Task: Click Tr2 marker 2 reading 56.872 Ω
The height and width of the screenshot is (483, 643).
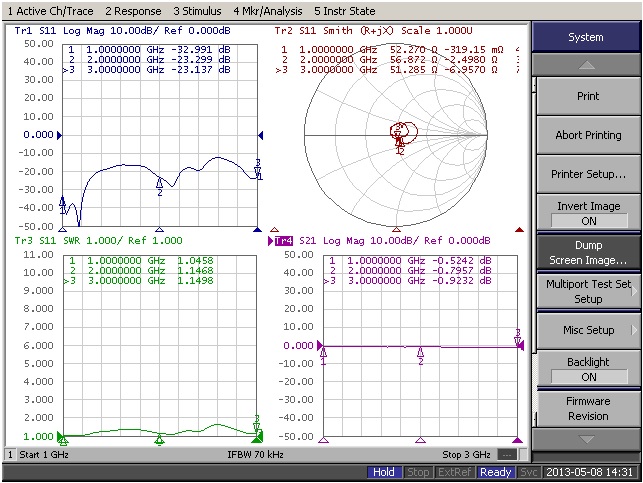Action: click(x=413, y=59)
